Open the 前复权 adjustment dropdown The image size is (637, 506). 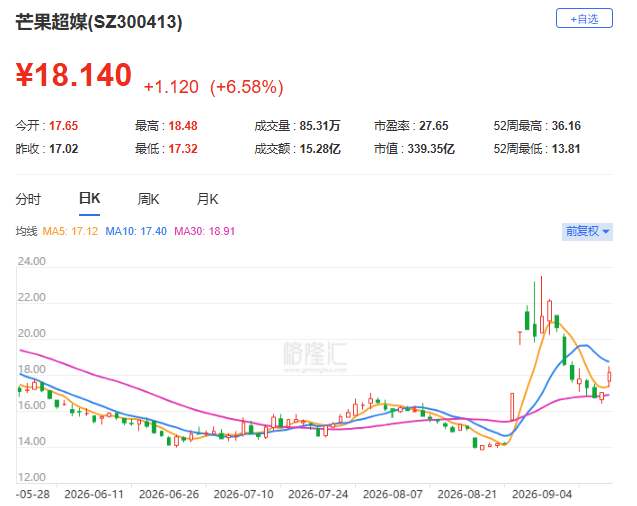coord(587,231)
